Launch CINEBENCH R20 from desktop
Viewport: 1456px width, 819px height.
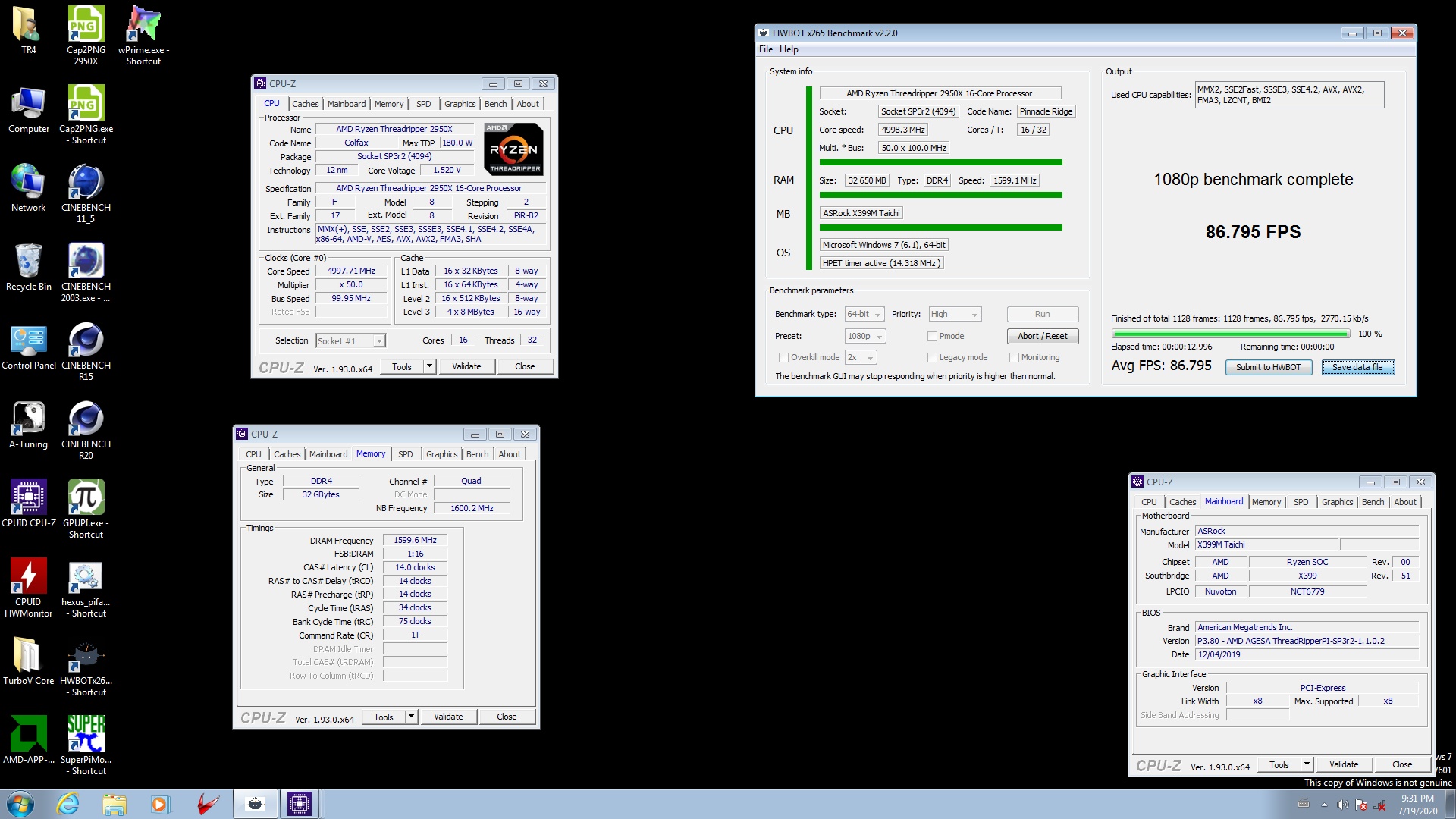point(86,430)
